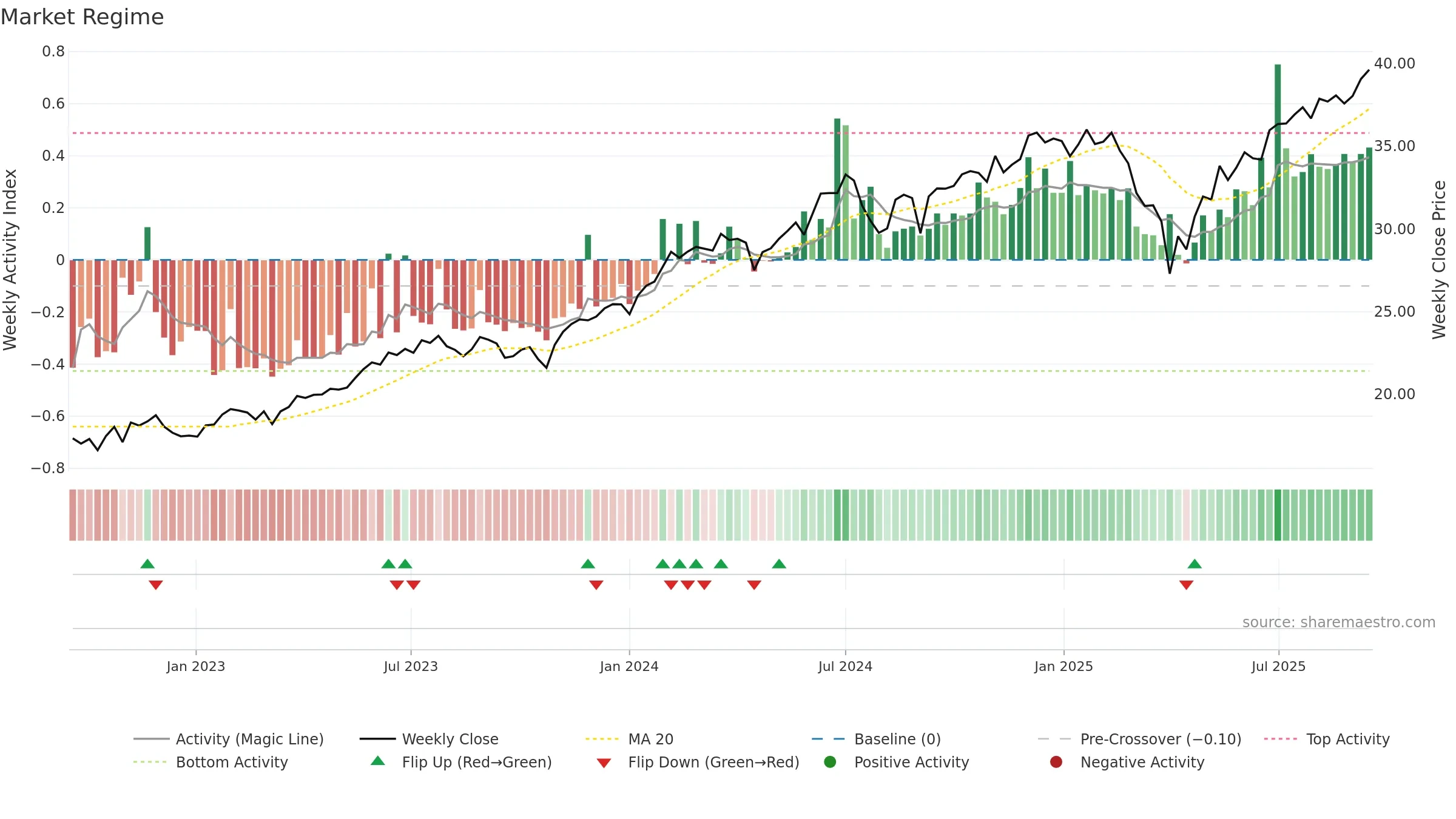Toggle Bottom Activity legend entry
The width and height of the screenshot is (1456, 819).
[211, 762]
